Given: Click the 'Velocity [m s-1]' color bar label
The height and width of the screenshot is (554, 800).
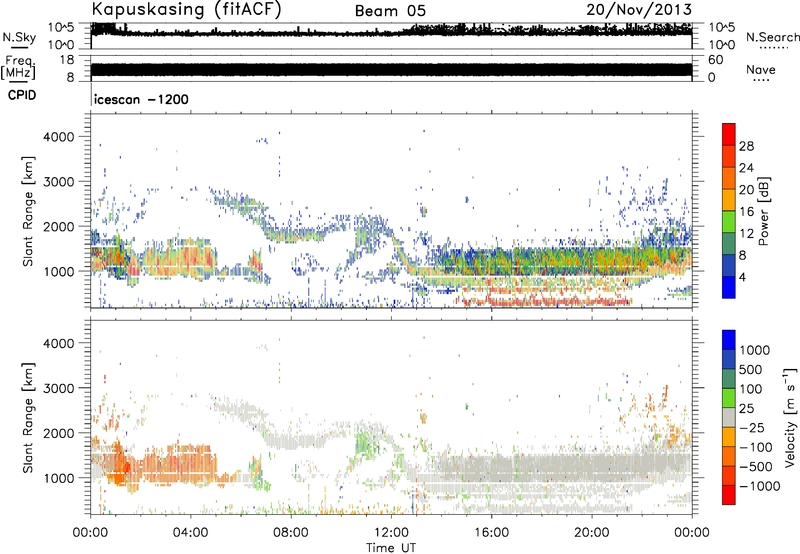Looking at the screenshot, I should tap(790, 417).
